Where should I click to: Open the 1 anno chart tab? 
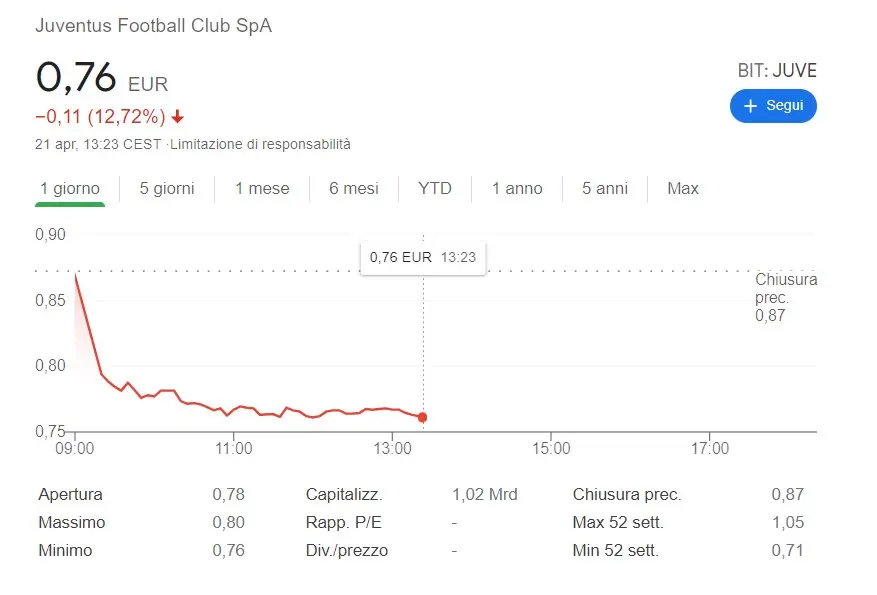coord(517,188)
